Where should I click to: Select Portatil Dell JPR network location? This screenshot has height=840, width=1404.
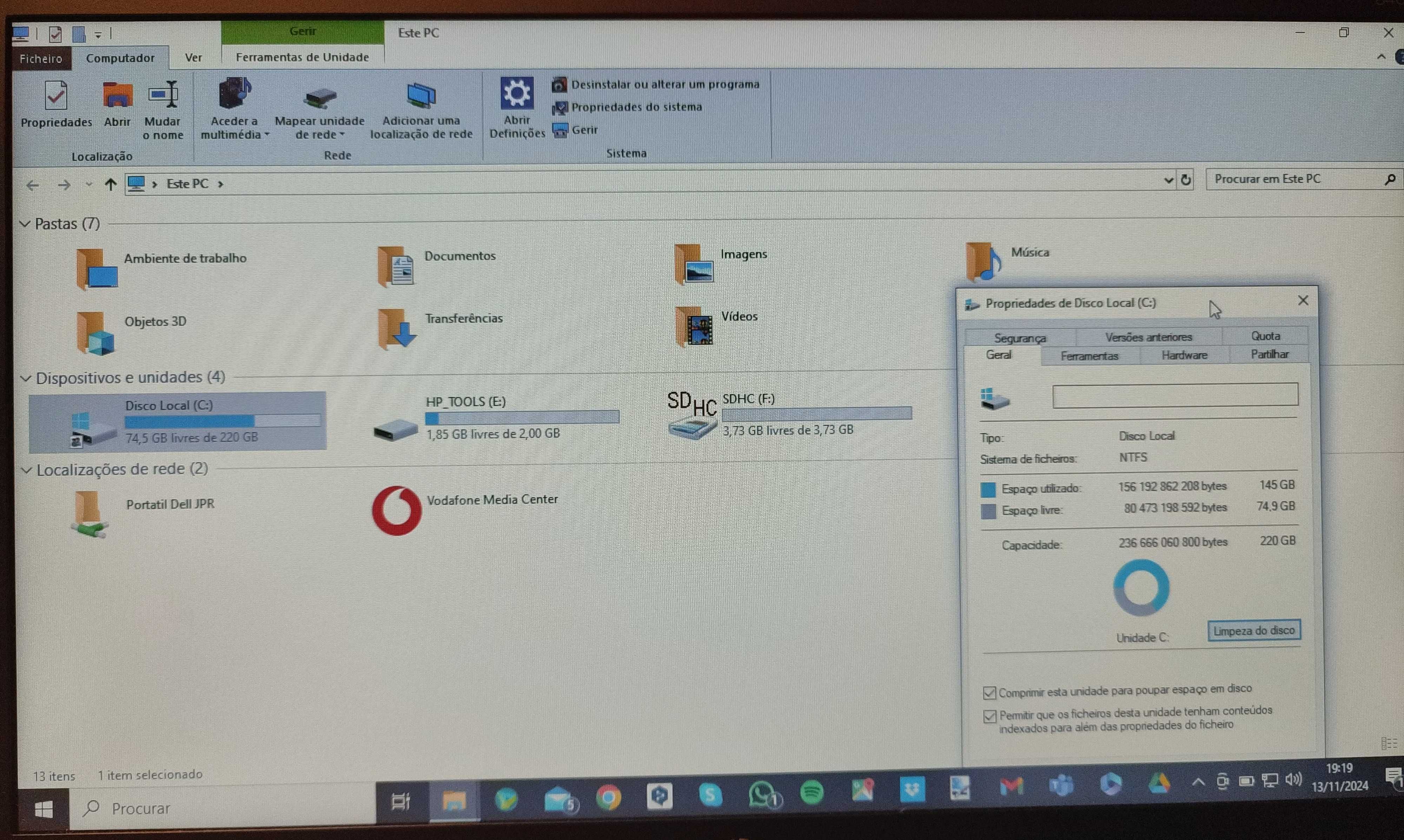click(x=143, y=514)
